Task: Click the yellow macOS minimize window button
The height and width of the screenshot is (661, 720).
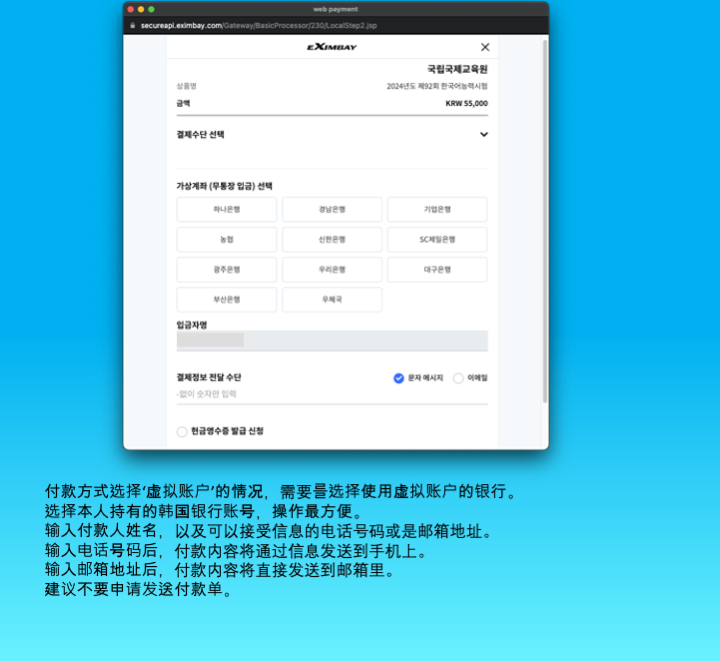Action: coord(141,9)
